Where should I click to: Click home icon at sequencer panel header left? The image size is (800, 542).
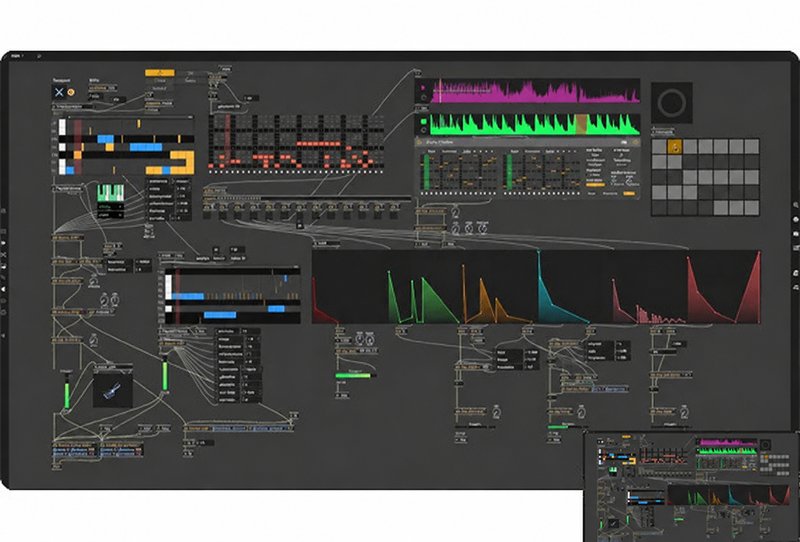coord(419,142)
